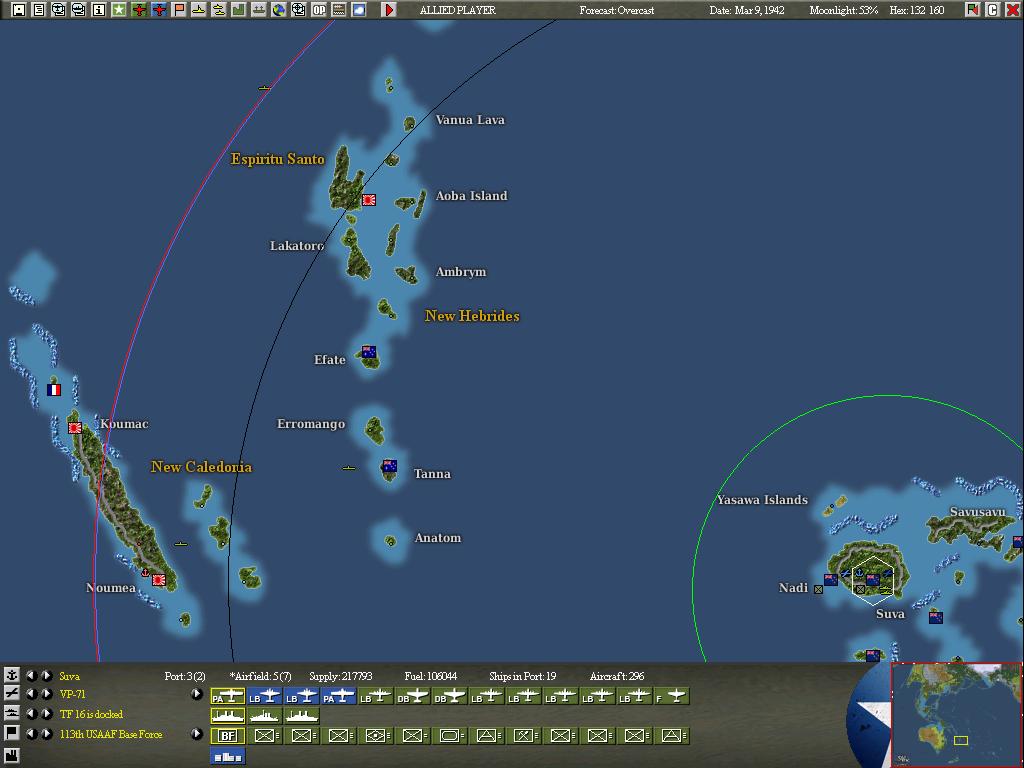Click the Japanese flag at Espiritu Santo
The height and width of the screenshot is (768, 1024).
(369, 200)
